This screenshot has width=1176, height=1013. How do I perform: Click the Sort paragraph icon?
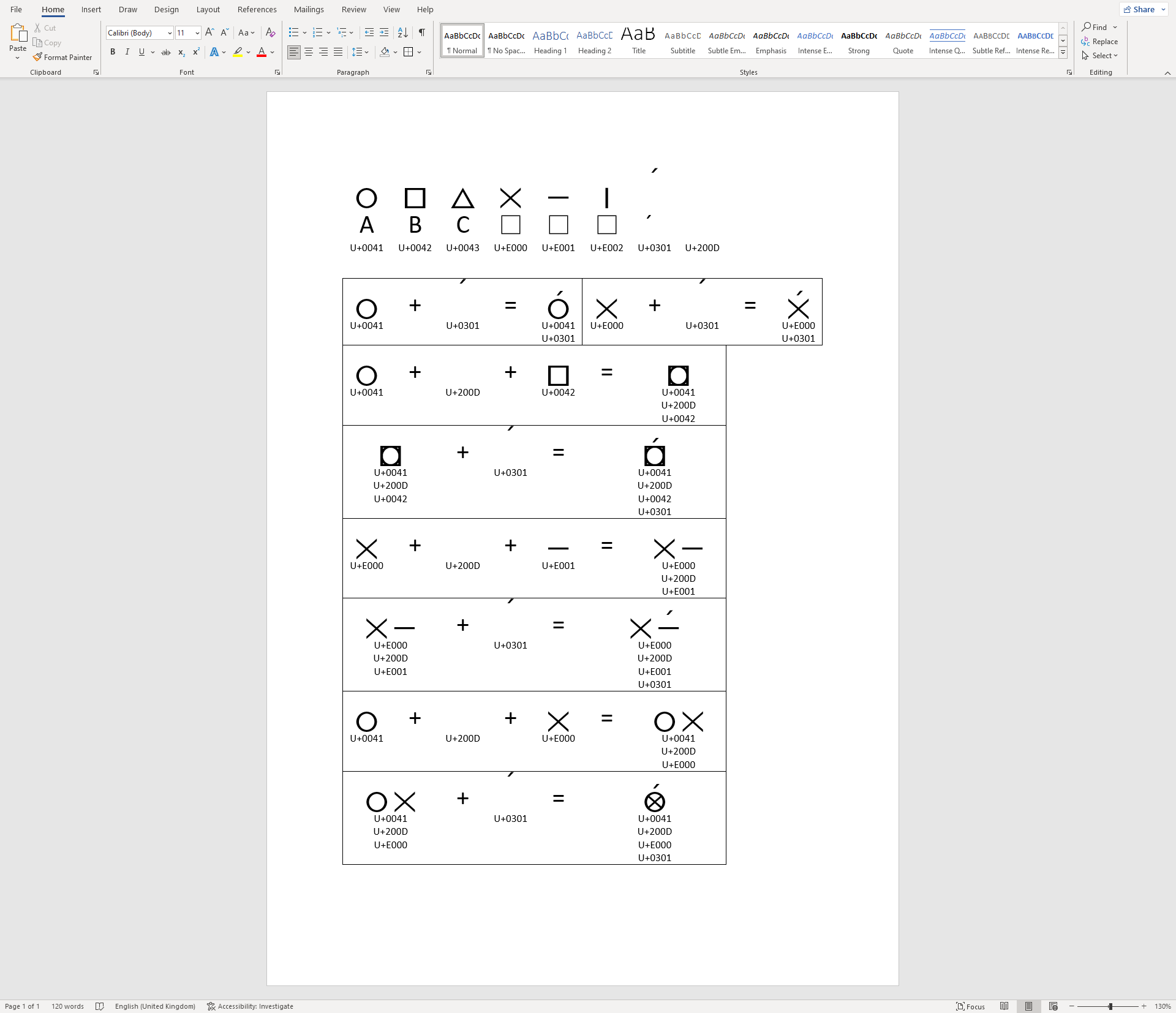[x=402, y=32]
